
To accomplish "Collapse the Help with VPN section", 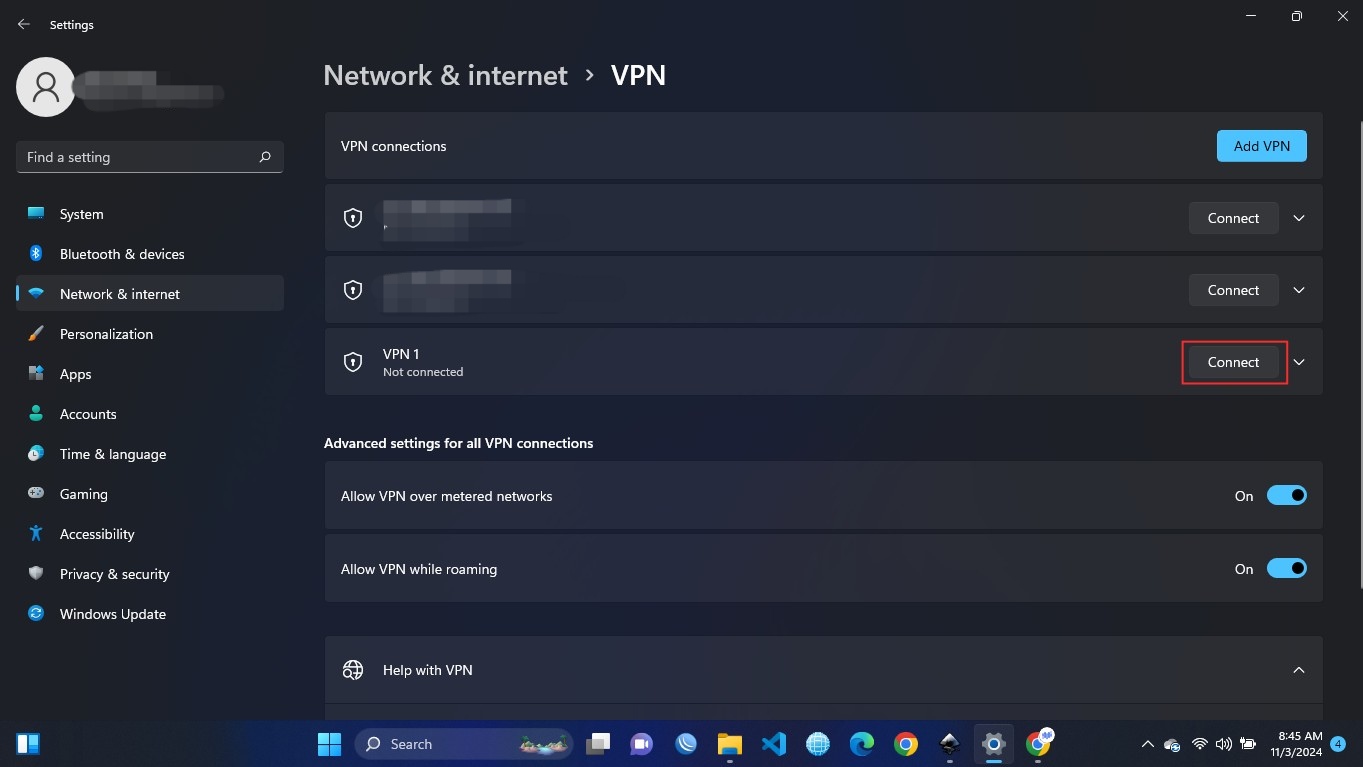I will click(x=1299, y=670).
